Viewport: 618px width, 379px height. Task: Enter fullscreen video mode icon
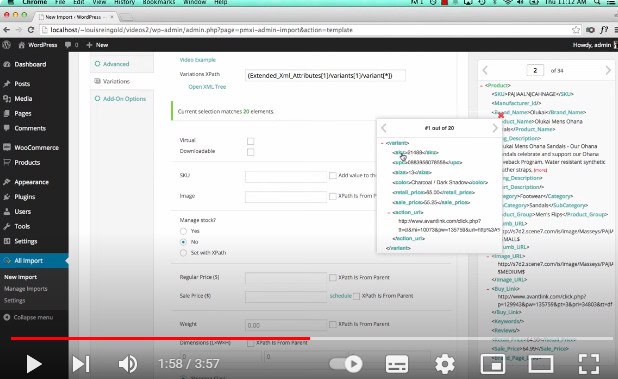click(x=589, y=364)
